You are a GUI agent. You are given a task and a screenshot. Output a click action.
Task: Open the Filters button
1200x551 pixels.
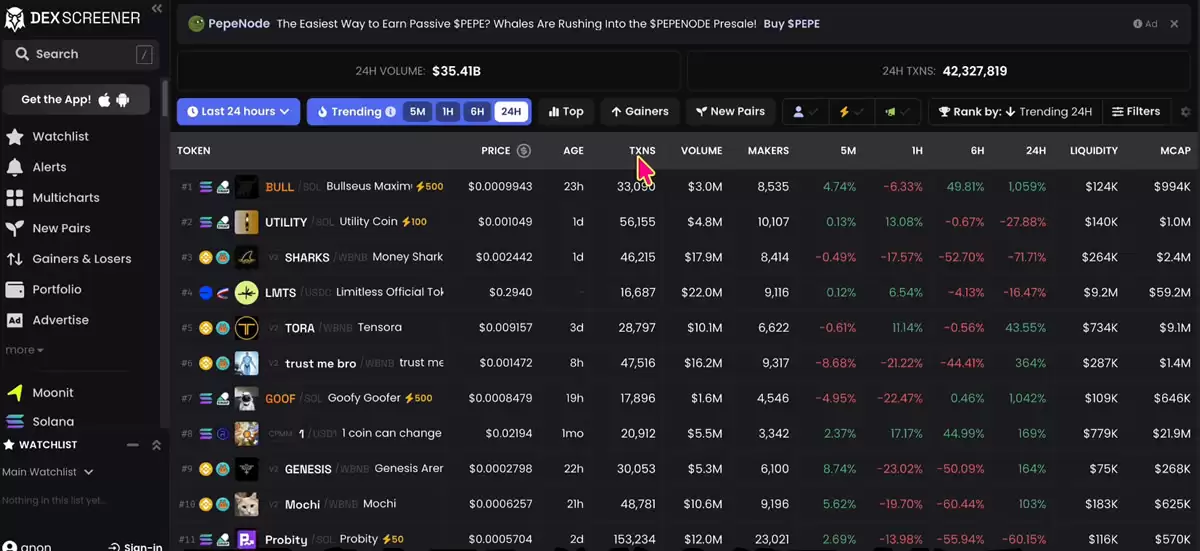(1137, 112)
